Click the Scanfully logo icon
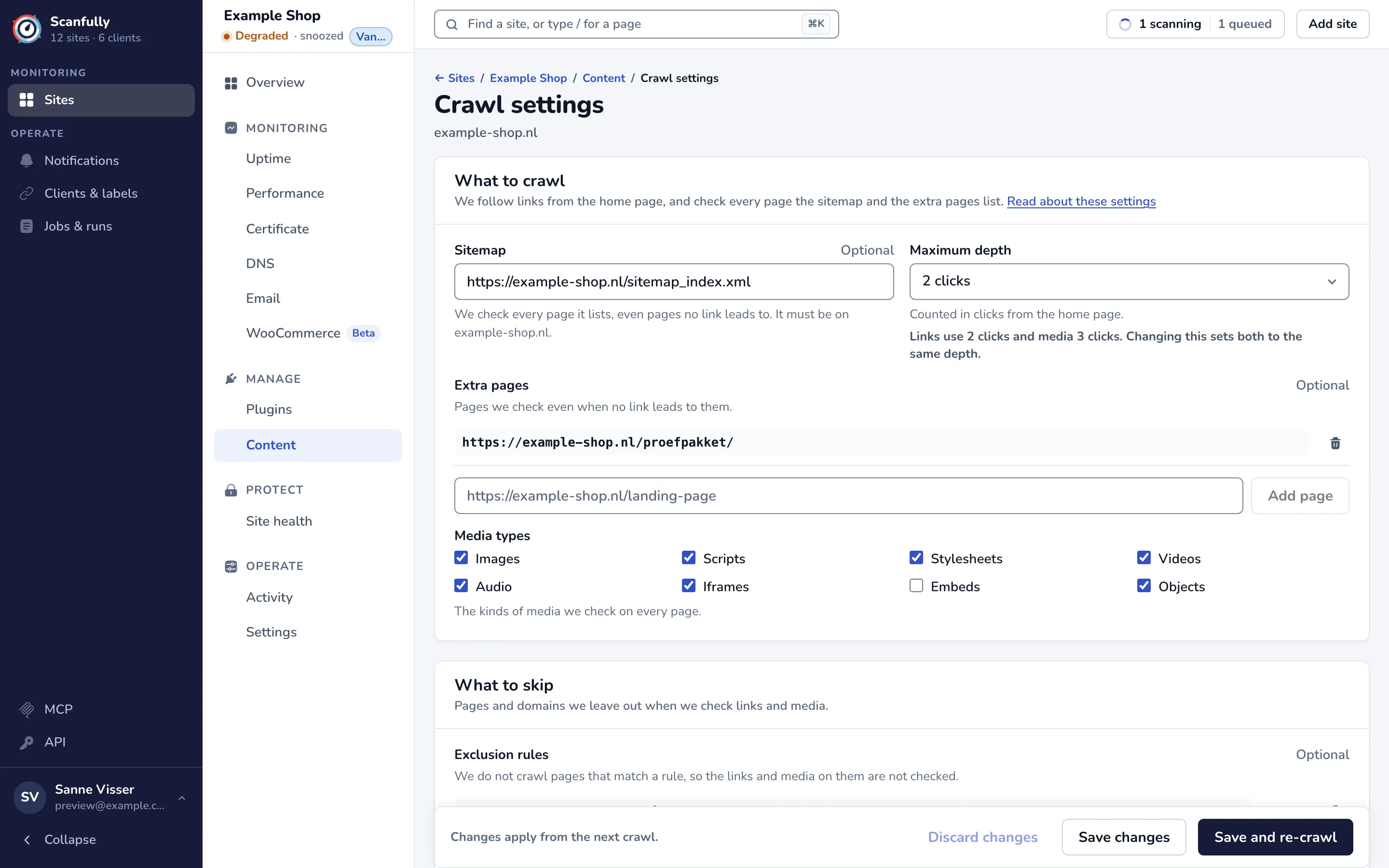Image resolution: width=1389 pixels, height=868 pixels. [x=27, y=29]
